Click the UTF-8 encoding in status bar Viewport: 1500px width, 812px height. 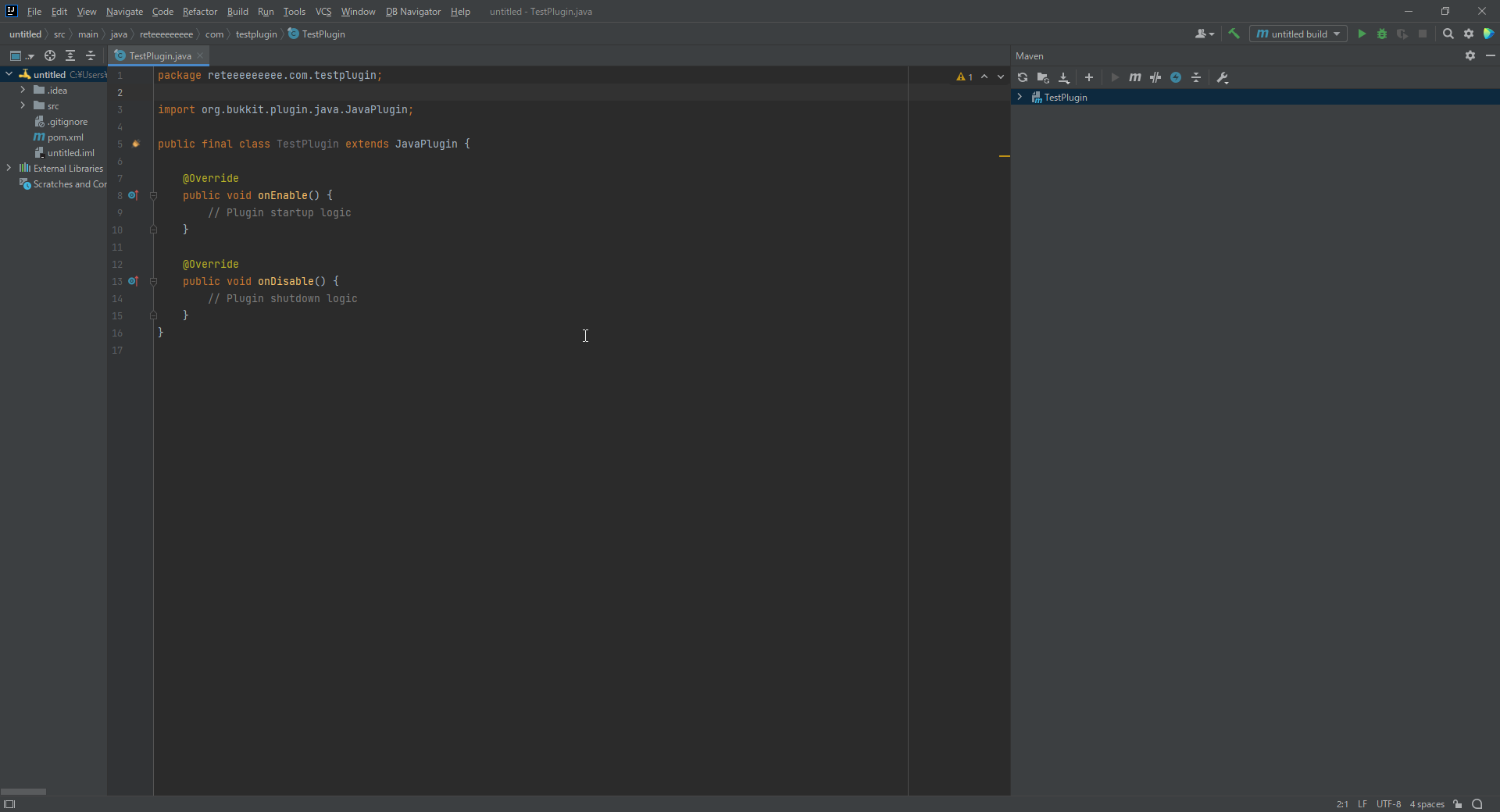point(1388,804)
